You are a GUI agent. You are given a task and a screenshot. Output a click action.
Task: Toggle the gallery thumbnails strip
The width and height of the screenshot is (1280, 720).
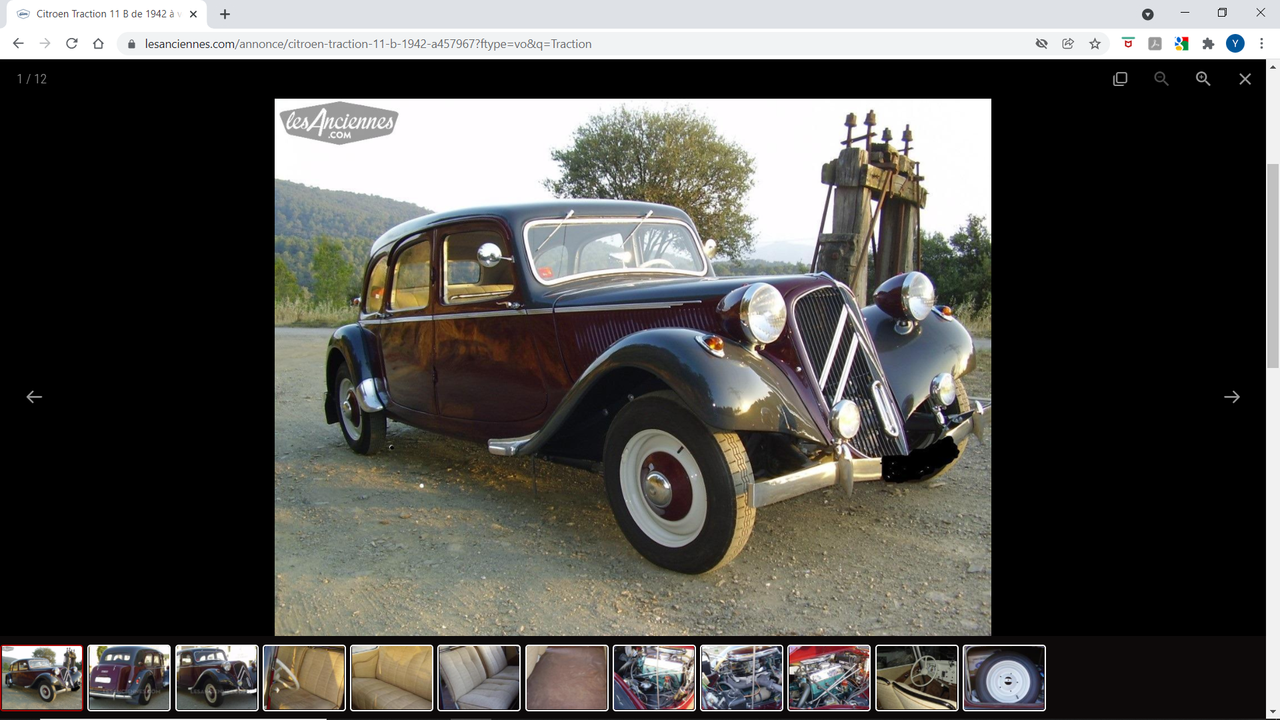[x=1120, y=79]
